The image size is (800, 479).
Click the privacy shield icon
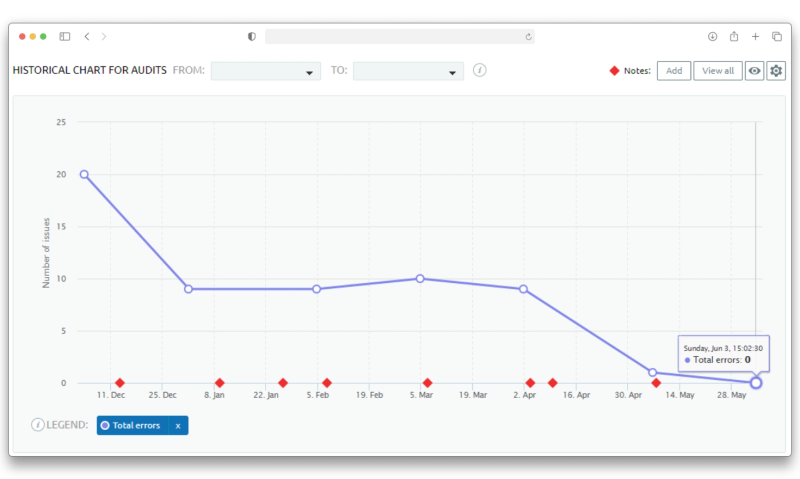[252, 37]
